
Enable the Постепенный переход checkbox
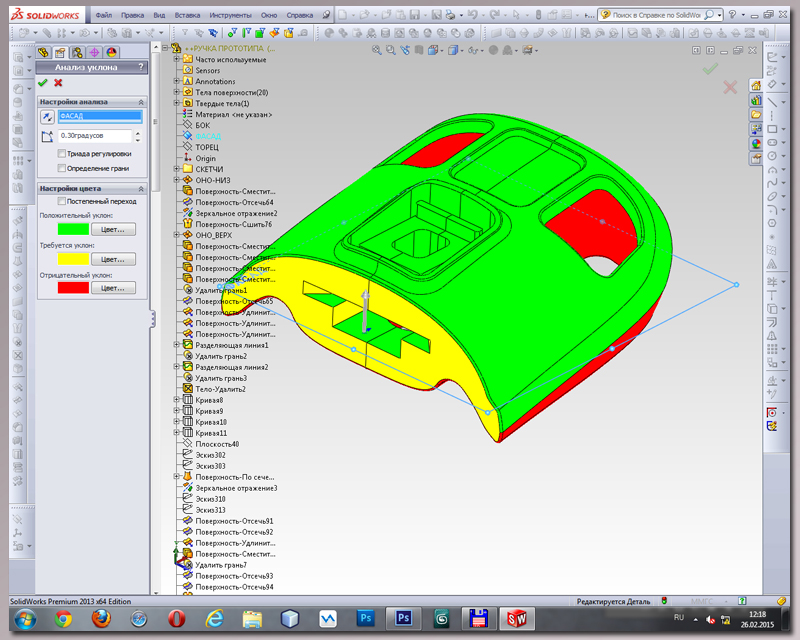62,201
